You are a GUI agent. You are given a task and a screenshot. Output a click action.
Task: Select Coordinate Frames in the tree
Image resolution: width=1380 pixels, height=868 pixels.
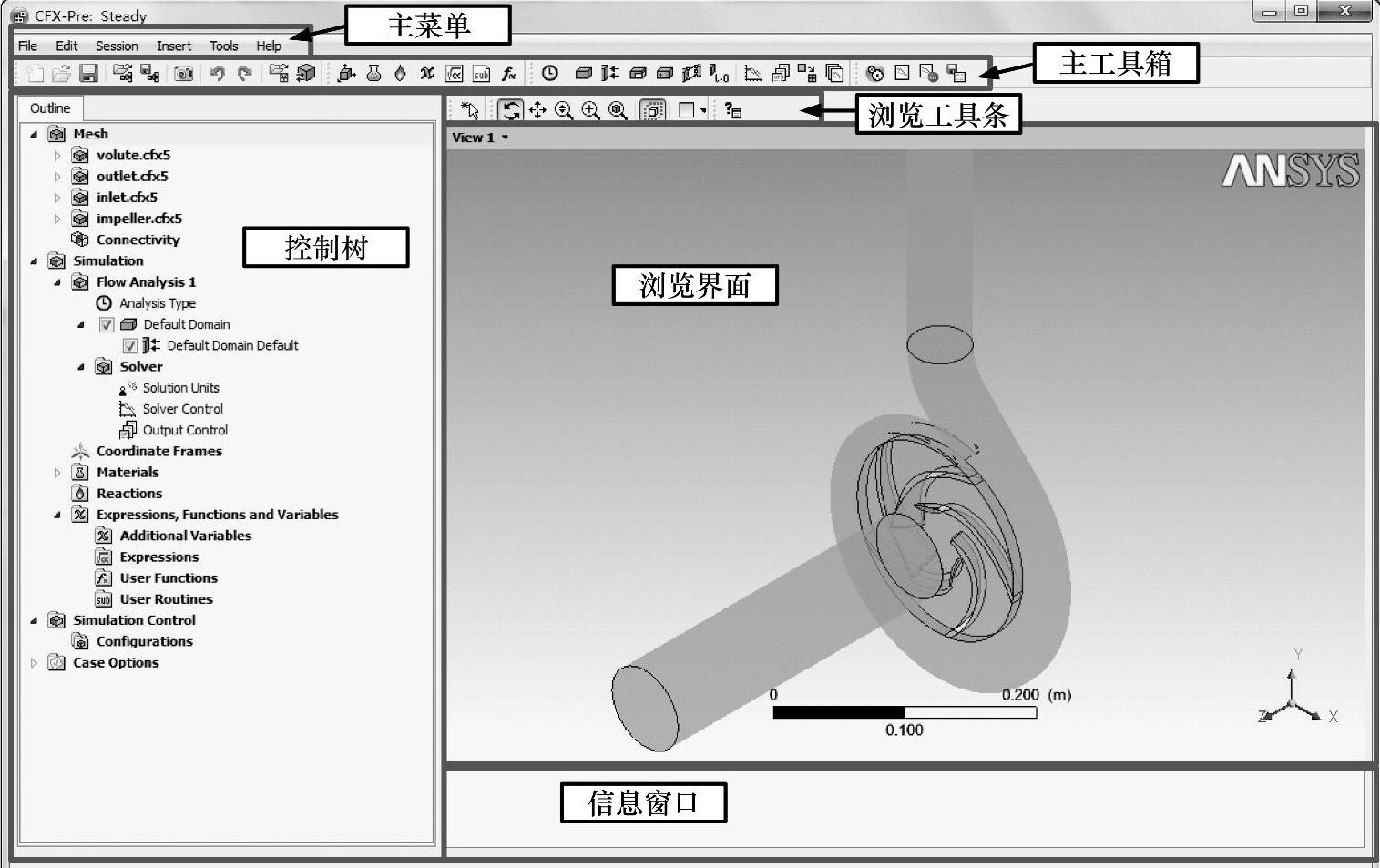tap(159, 451)
